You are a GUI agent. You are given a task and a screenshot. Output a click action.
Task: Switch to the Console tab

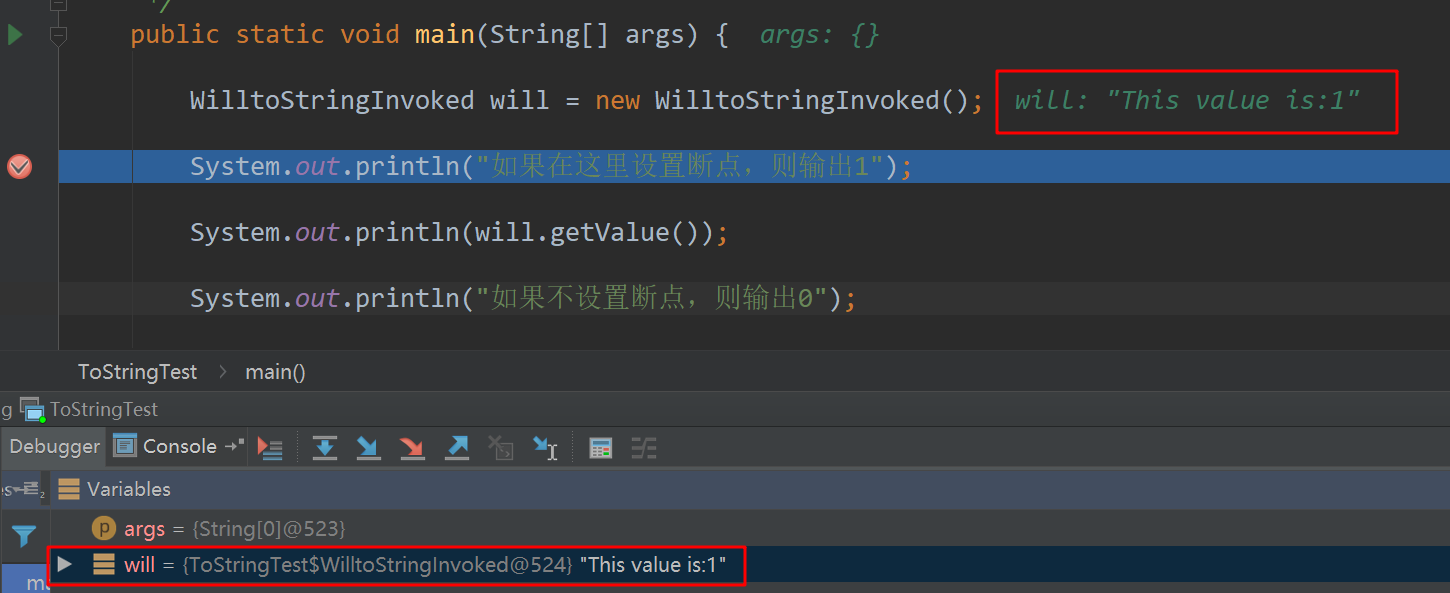180,446
